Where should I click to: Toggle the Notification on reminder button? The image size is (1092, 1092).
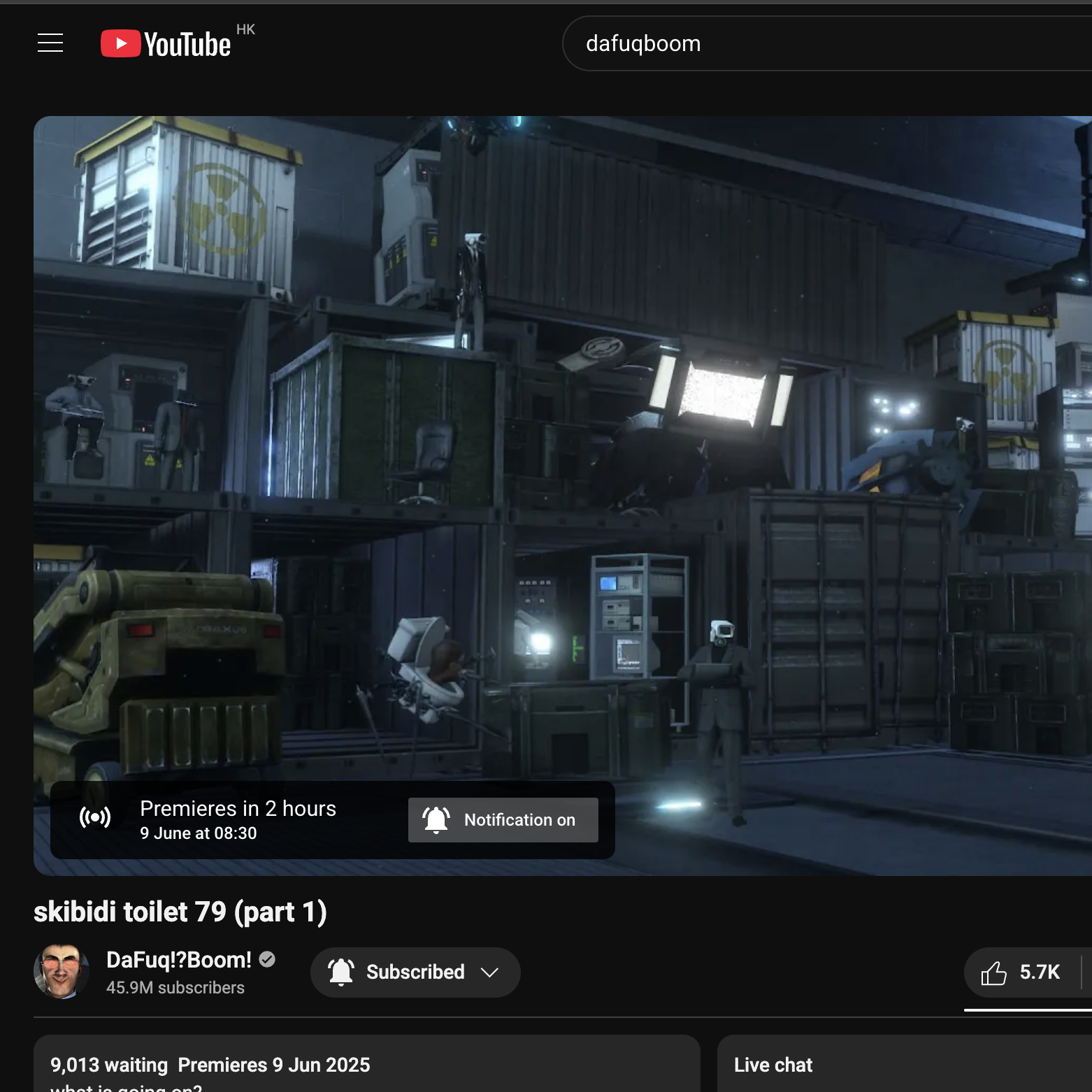pyautogui.click(x=503, y=820)
